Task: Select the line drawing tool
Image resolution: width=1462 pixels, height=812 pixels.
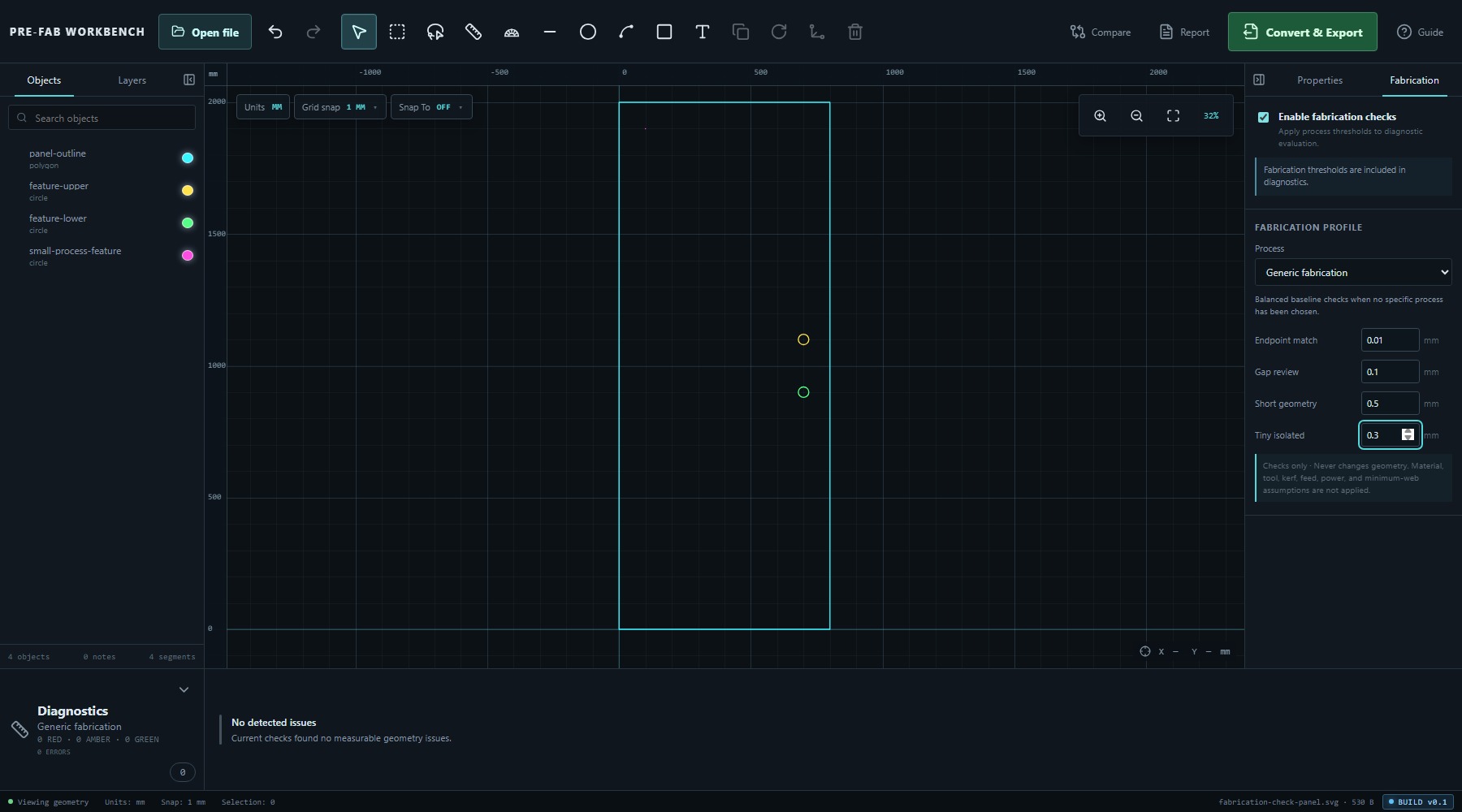Action: [x=550, y=32]
